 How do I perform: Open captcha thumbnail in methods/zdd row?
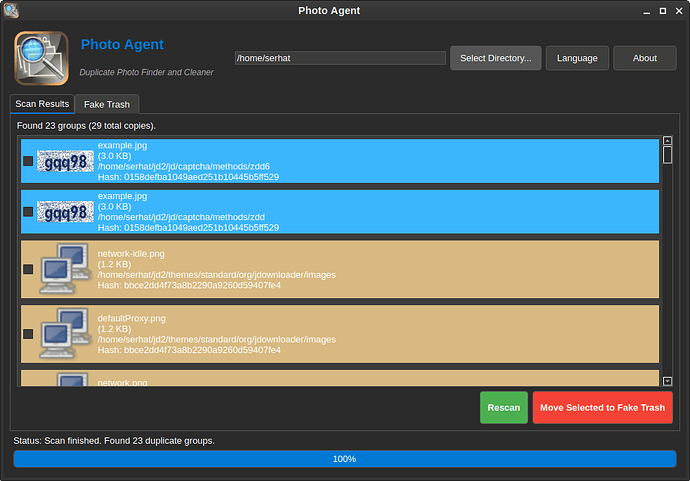tap(65, 211)
